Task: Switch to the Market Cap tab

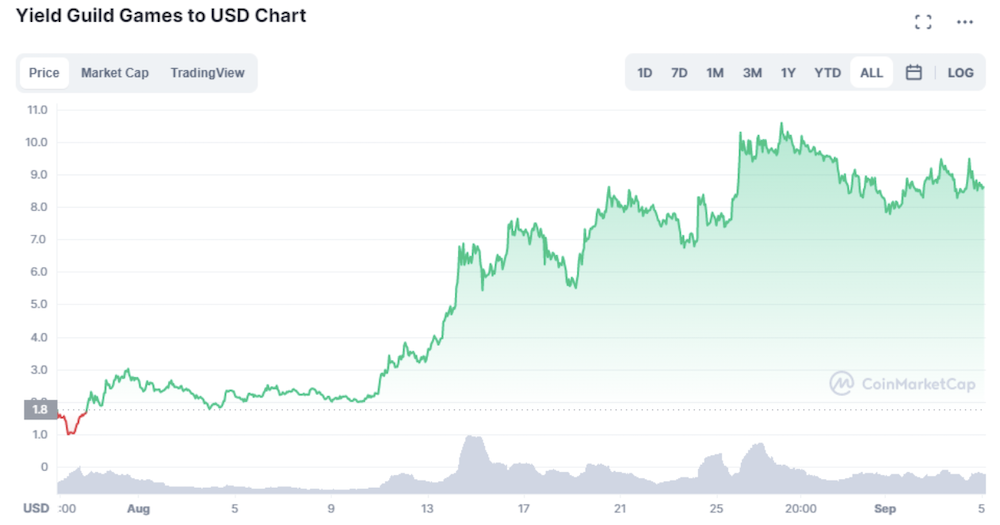Action: [x=115, y=73]
